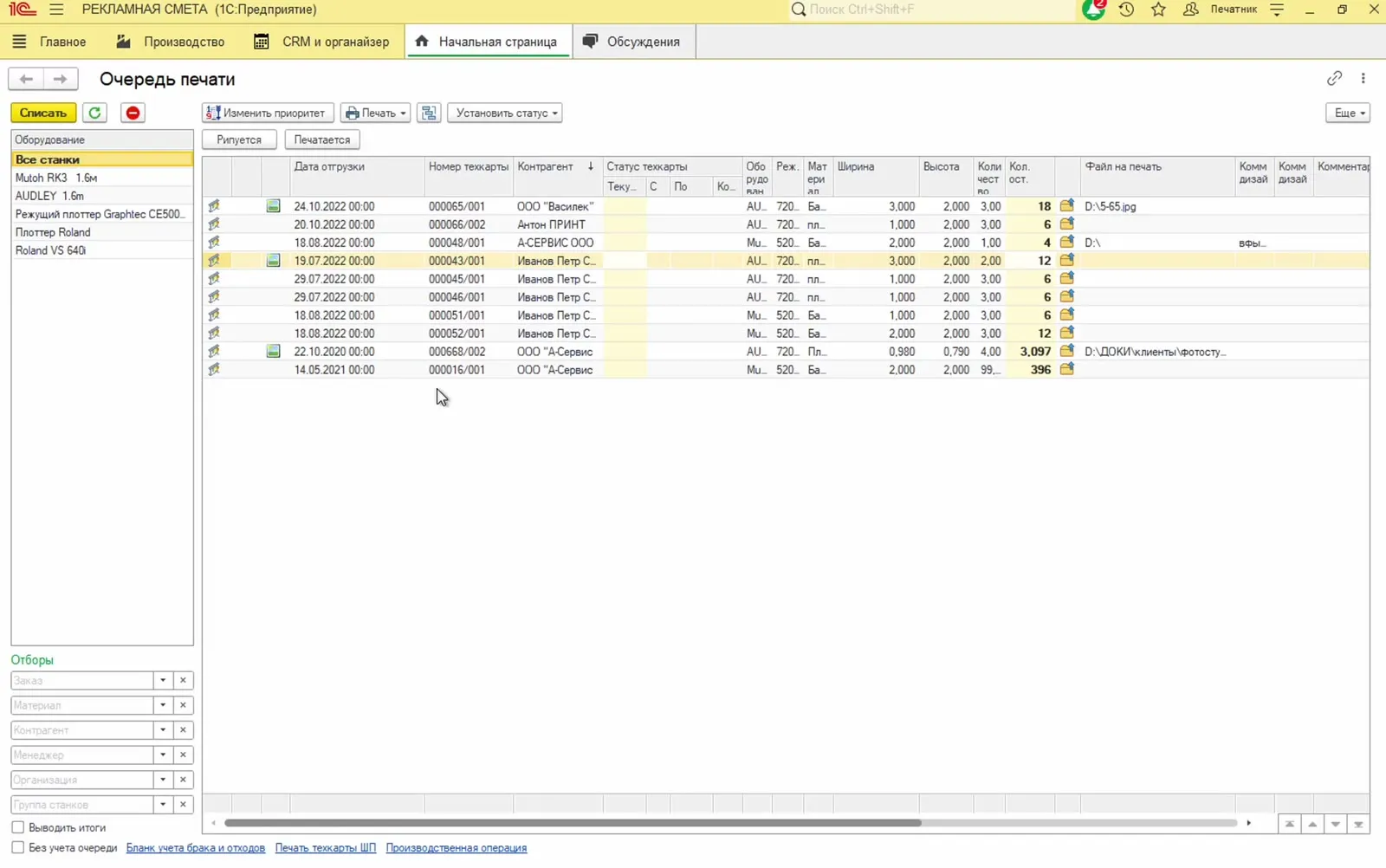This screenshot has height=868, width=1386.
Task: Open folder icon in row 000065/001
Action: (1066, 206)
